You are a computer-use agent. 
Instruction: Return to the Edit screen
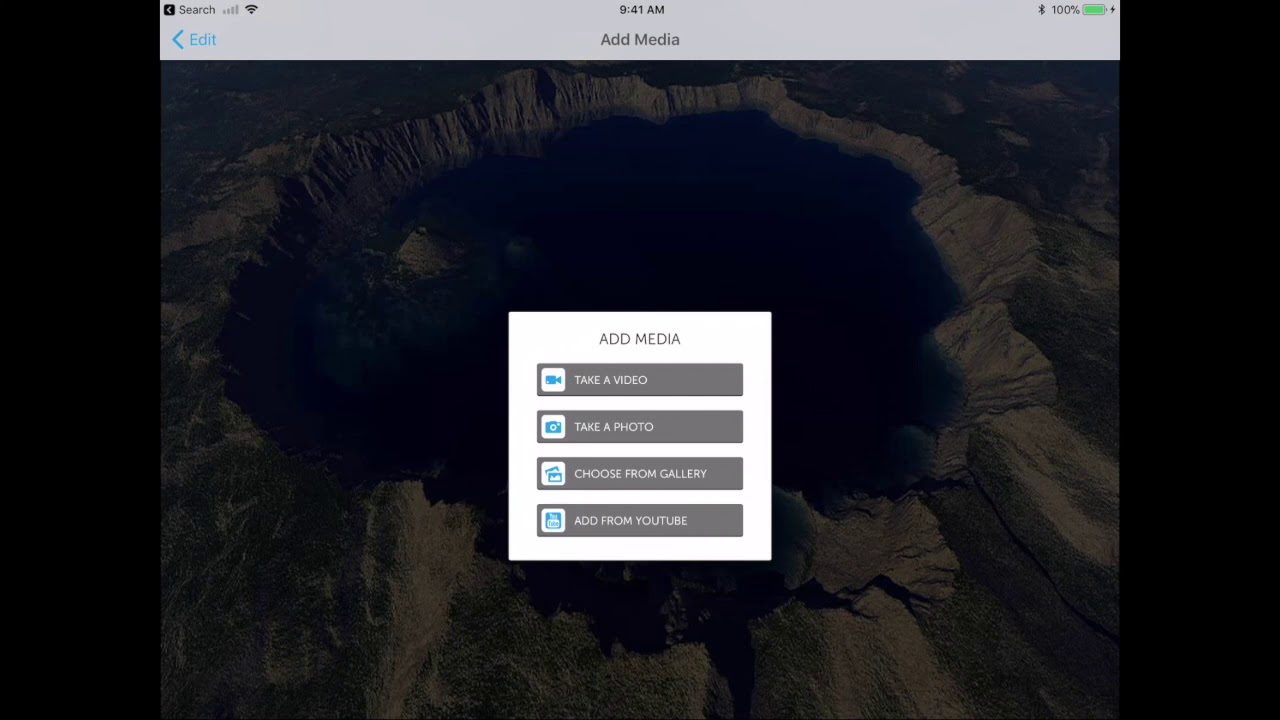tap(202, 39)
